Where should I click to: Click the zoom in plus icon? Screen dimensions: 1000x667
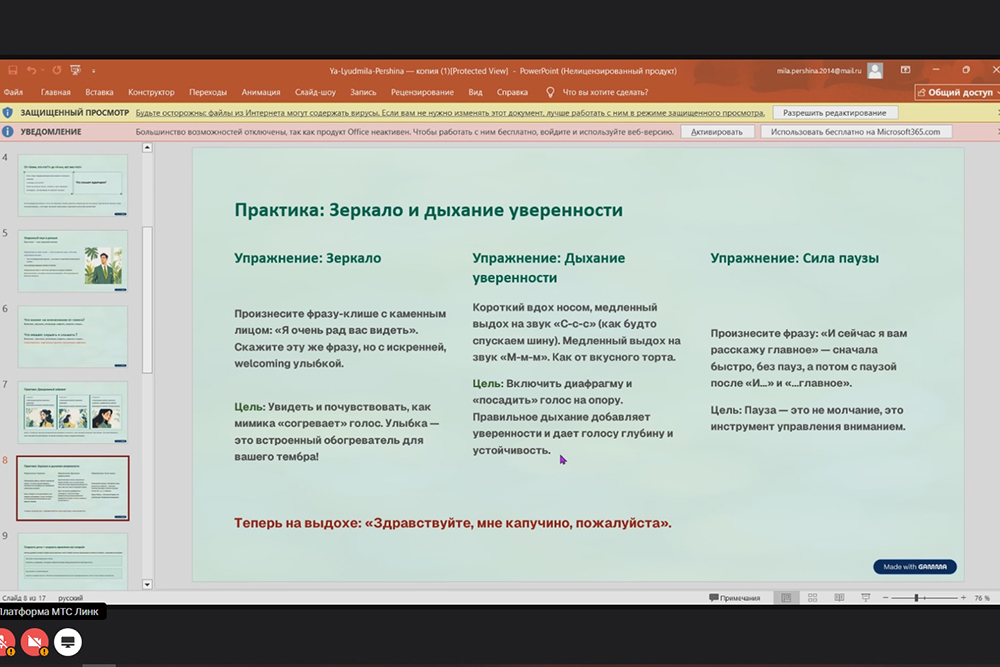pos(962,598)
